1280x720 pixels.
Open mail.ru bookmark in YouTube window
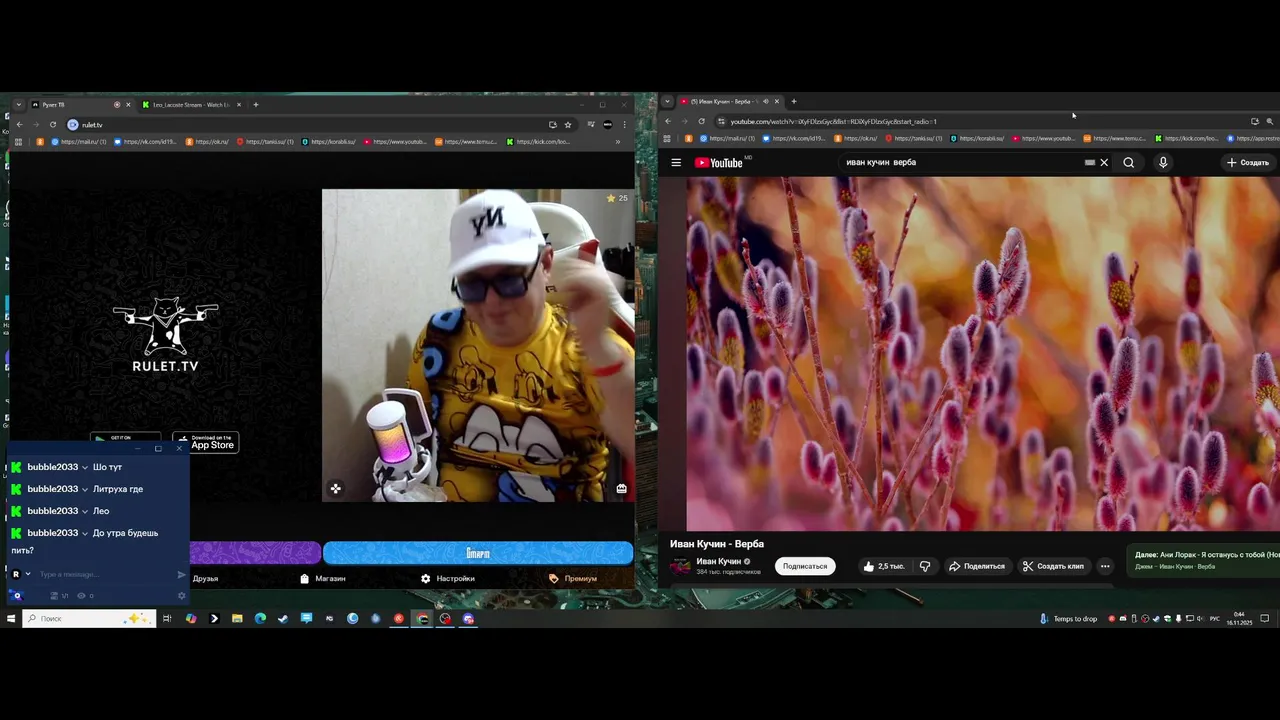point(727,139)
